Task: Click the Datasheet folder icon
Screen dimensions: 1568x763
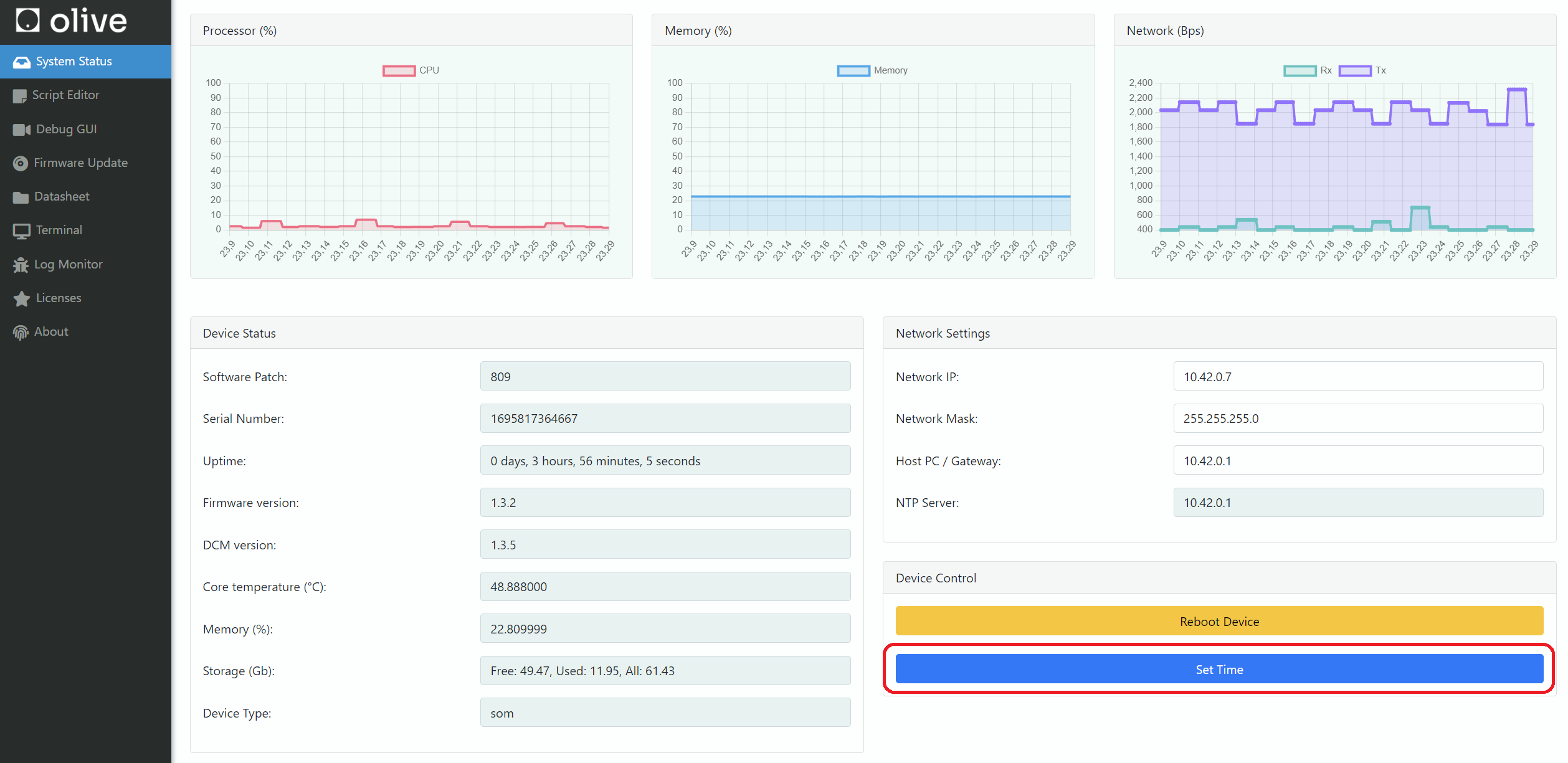Action: (21, 197)
